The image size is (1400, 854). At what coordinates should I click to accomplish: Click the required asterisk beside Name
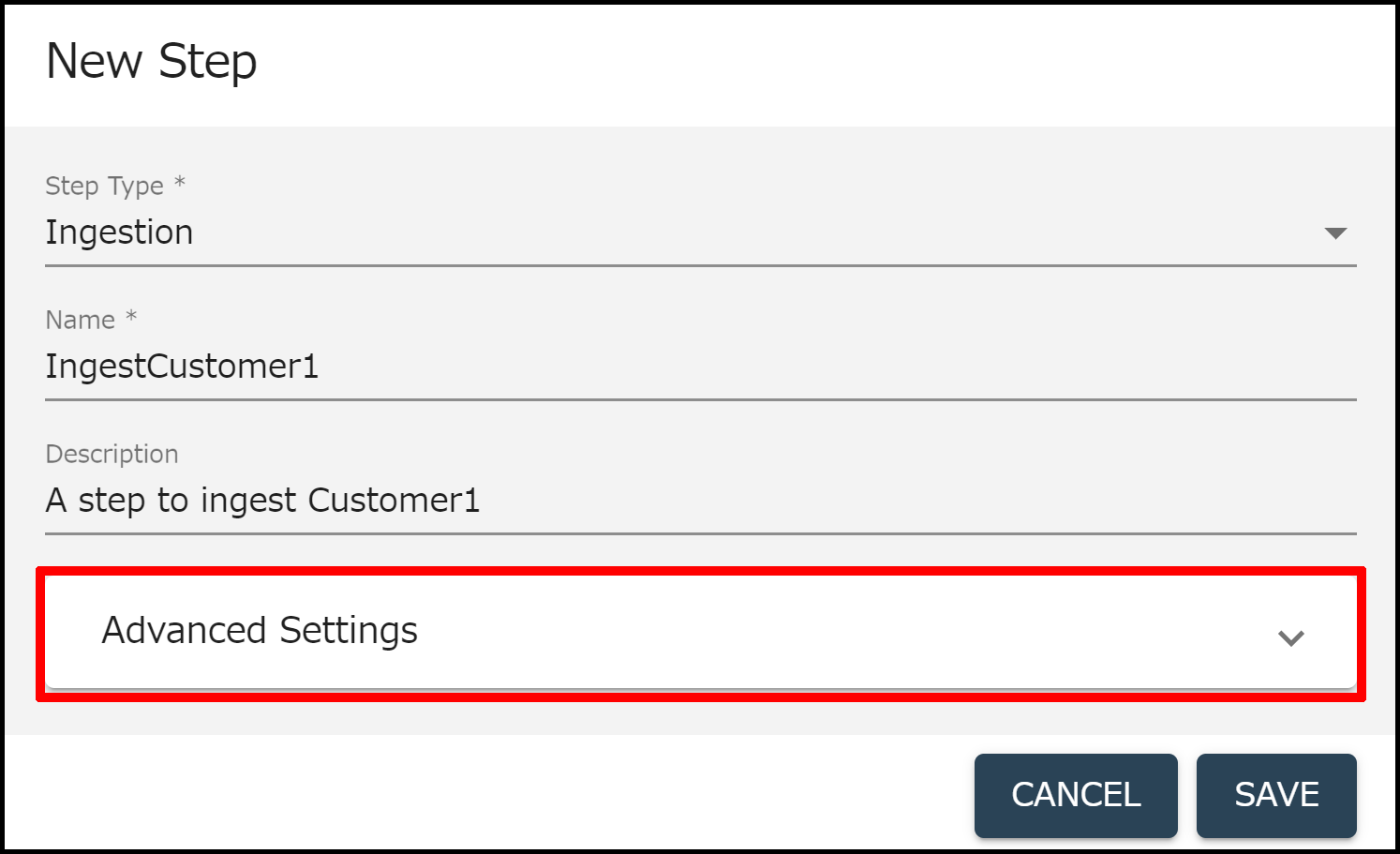tap(131, 317)
